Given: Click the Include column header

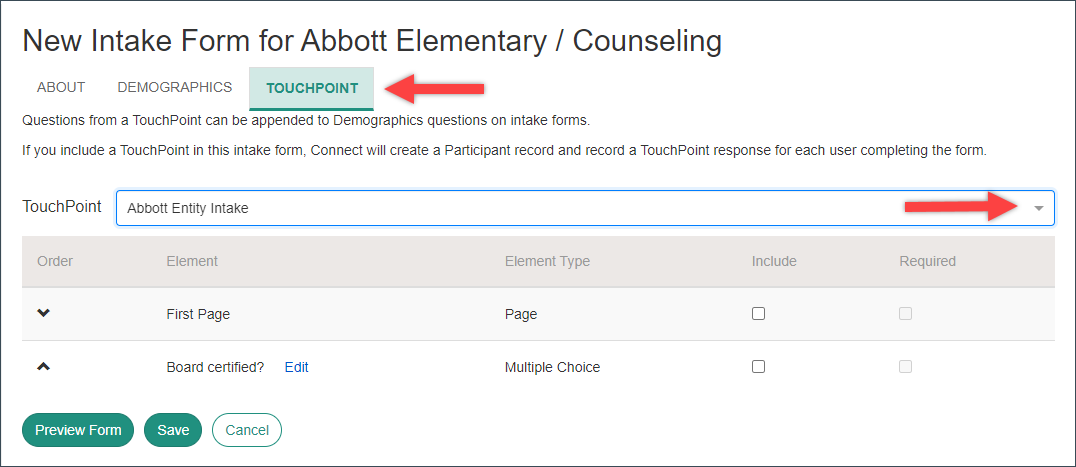Looking at the screenshot, I should pos(774,261).
